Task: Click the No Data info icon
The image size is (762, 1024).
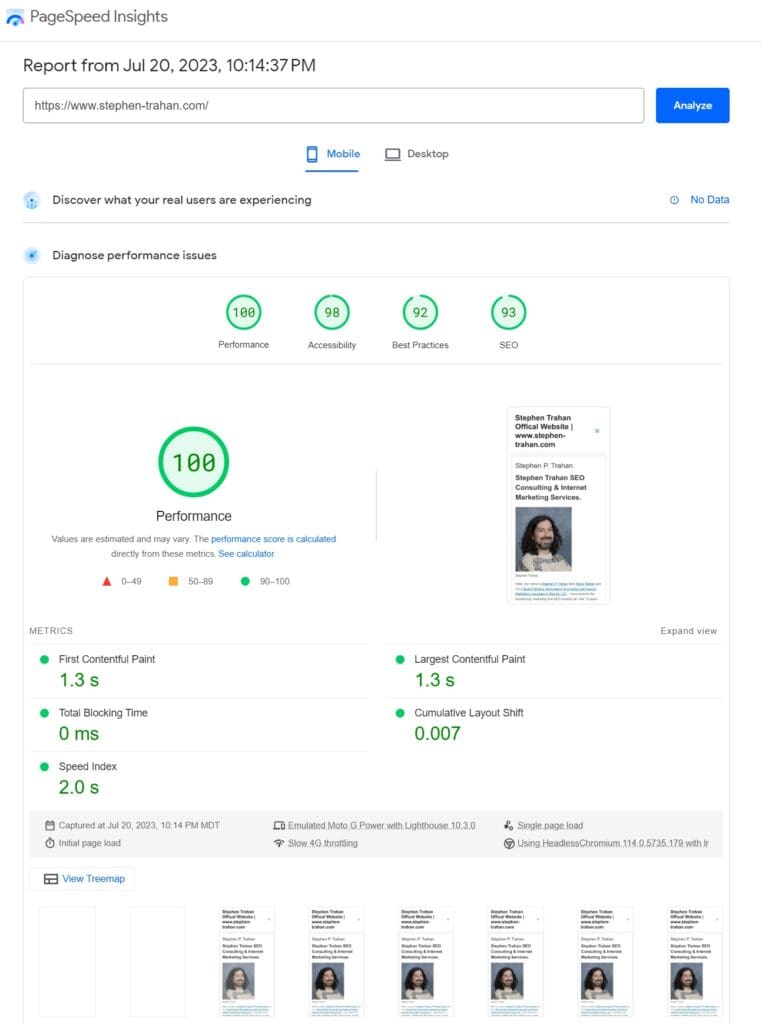Action: tap(675, 200)
